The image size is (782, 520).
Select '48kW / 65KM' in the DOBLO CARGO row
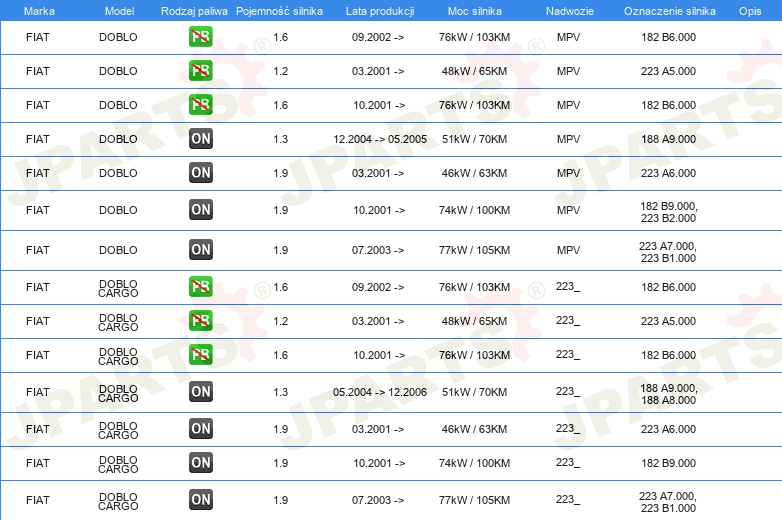pos(474,321)
